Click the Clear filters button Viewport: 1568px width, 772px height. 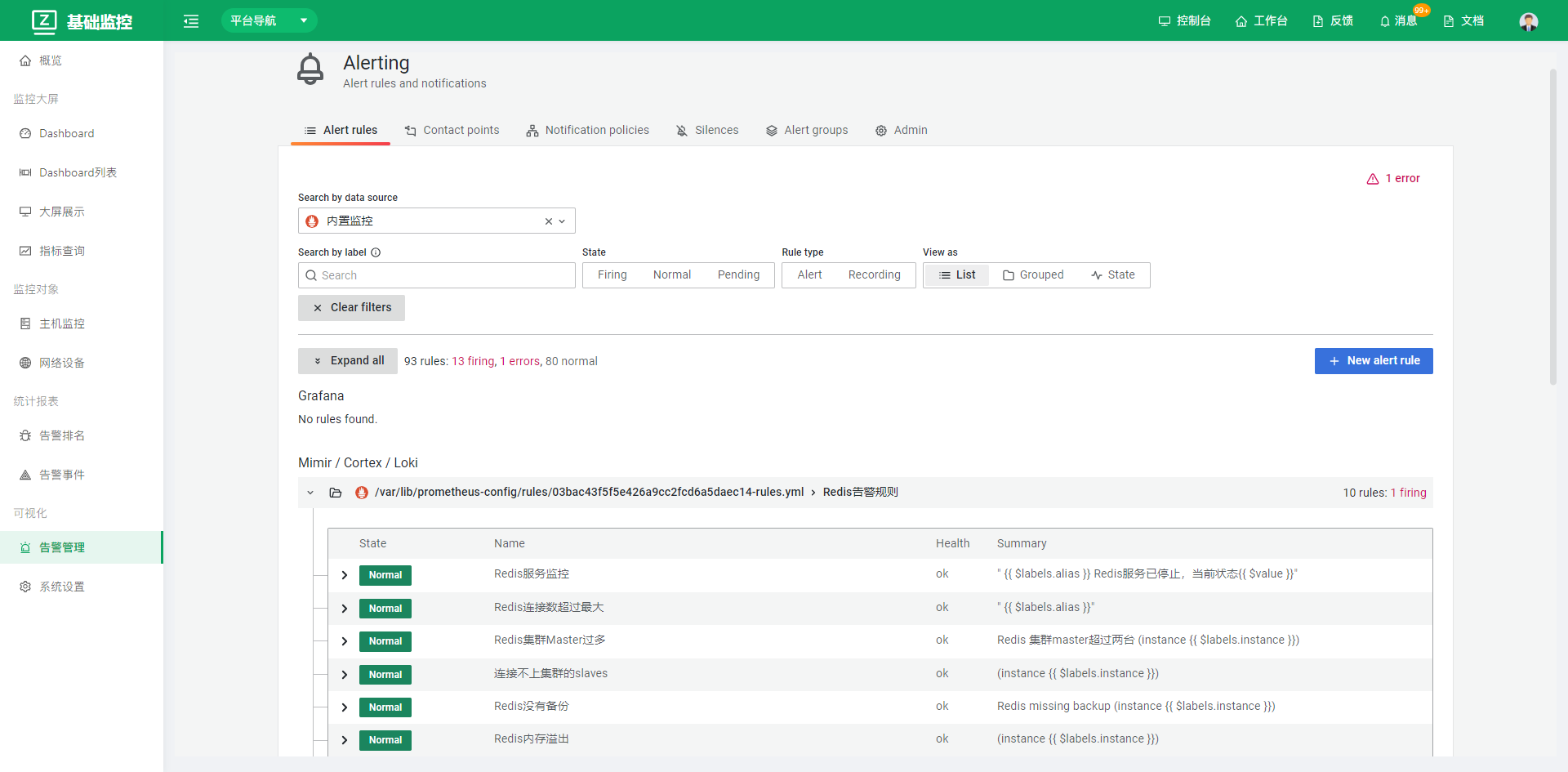[351, 308]
